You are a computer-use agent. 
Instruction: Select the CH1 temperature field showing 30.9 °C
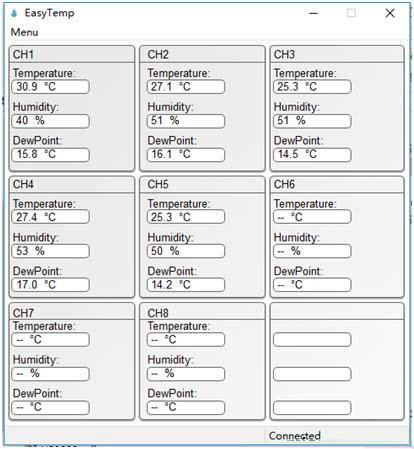tap(51, 87)
